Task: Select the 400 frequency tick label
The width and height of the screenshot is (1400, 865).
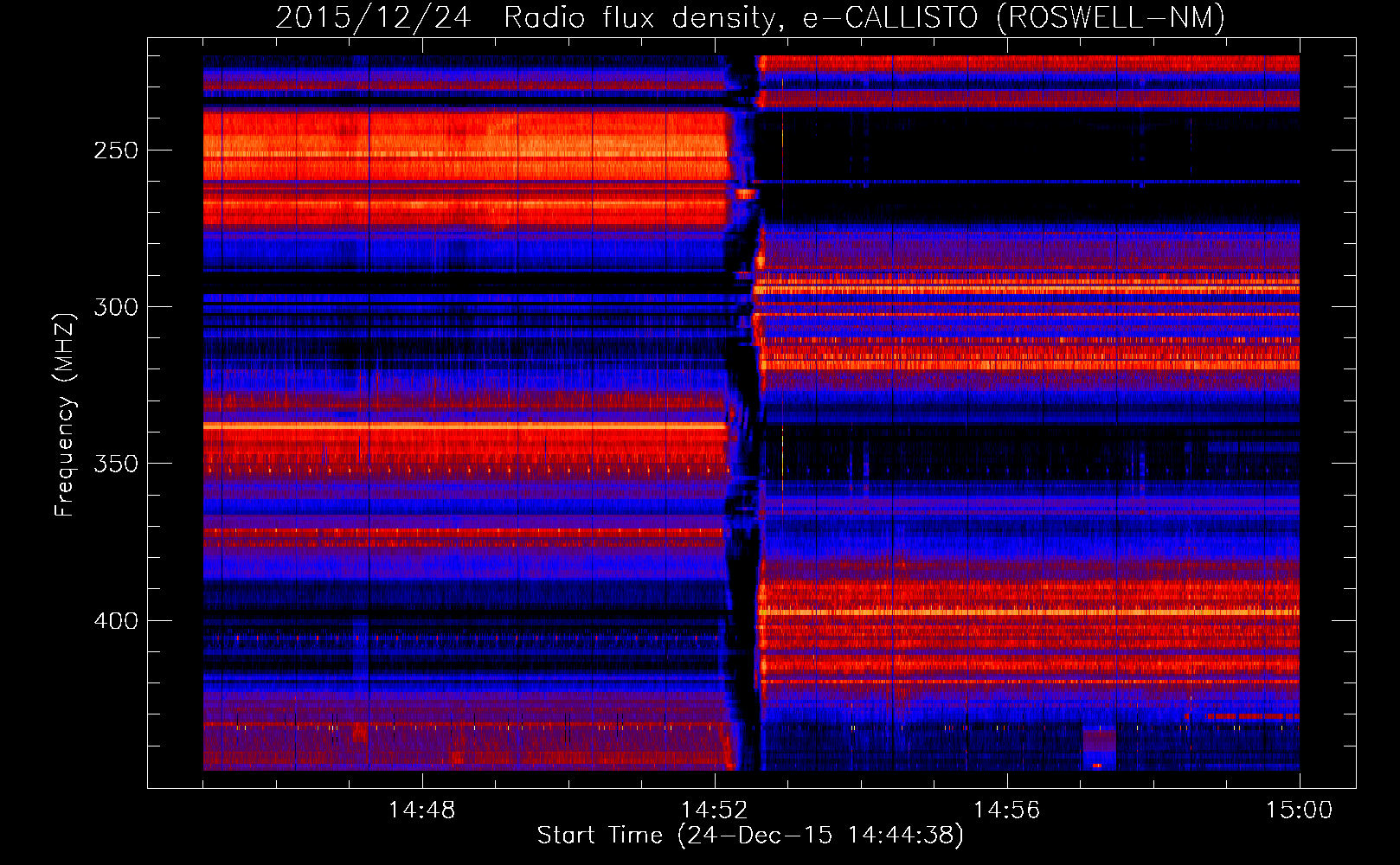Action: tap(116, 621)
